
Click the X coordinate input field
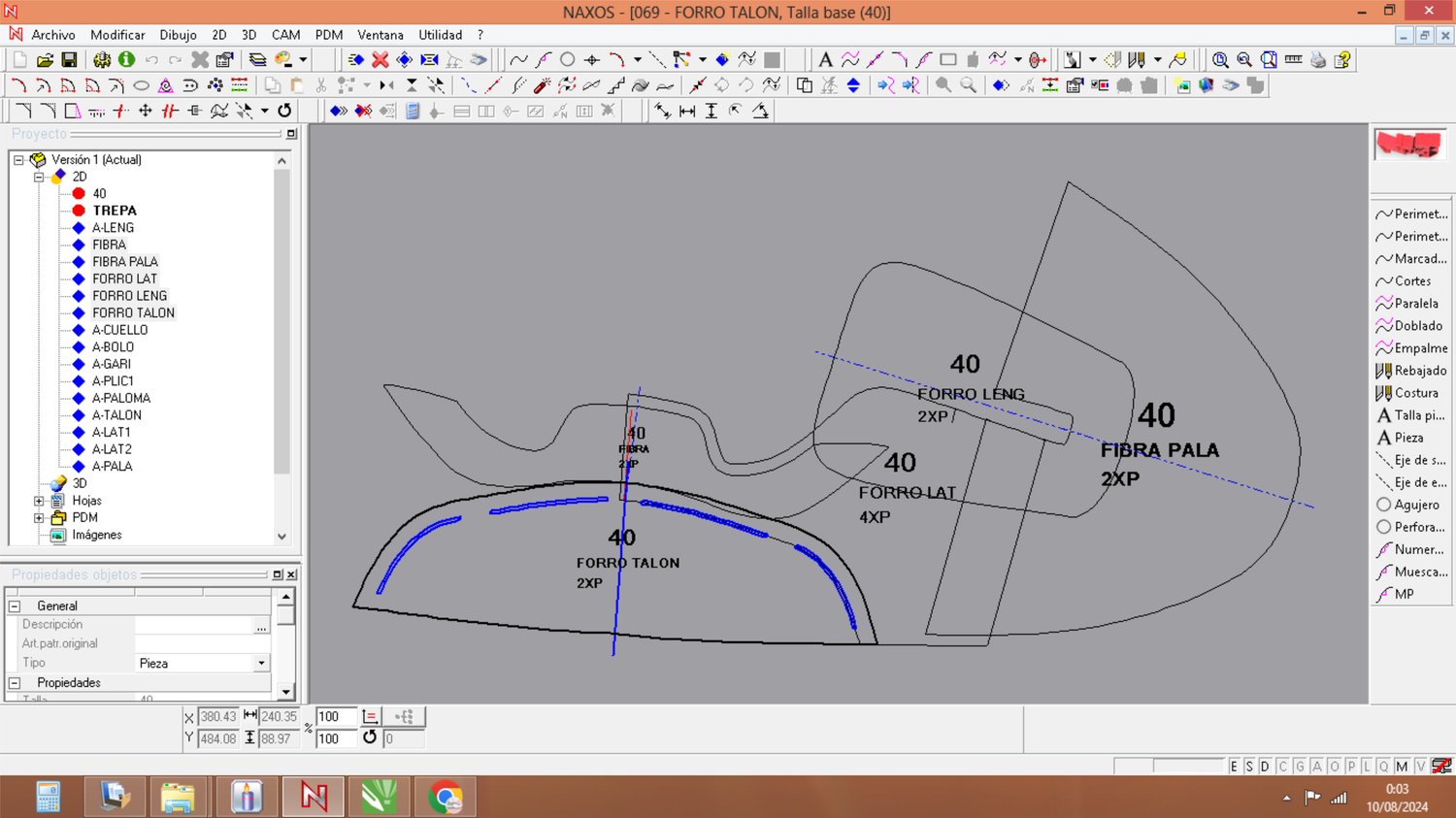click(218, 717)
